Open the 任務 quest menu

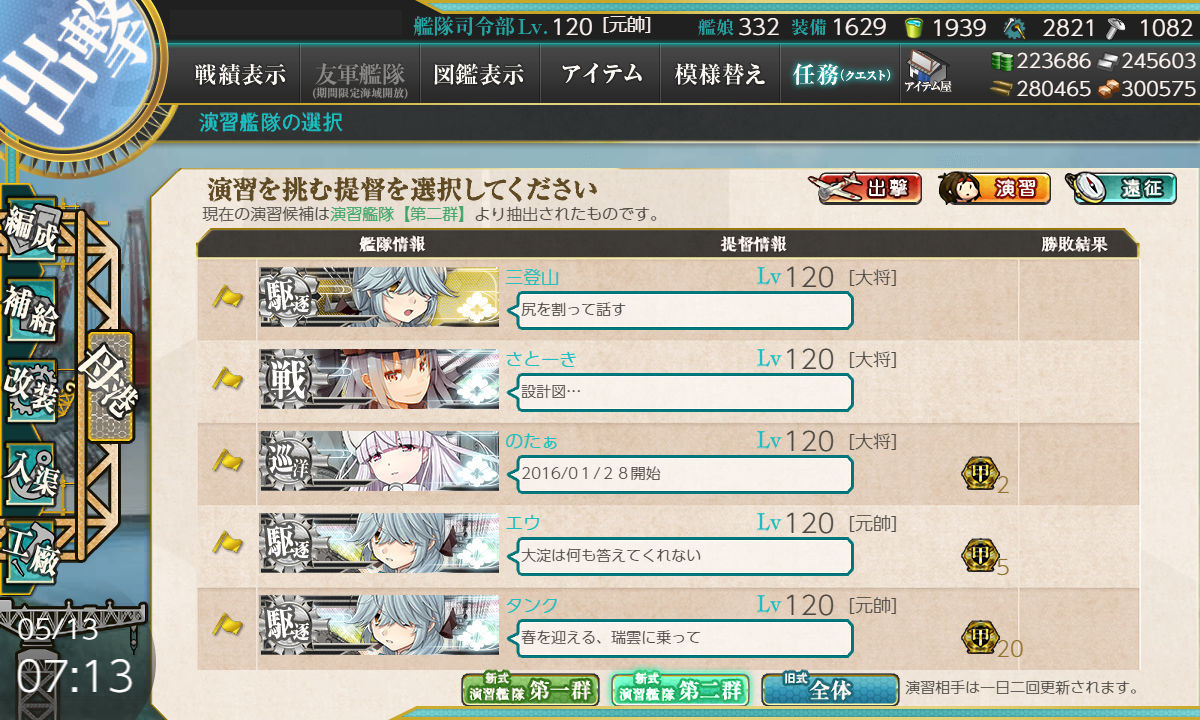point(840,74)
